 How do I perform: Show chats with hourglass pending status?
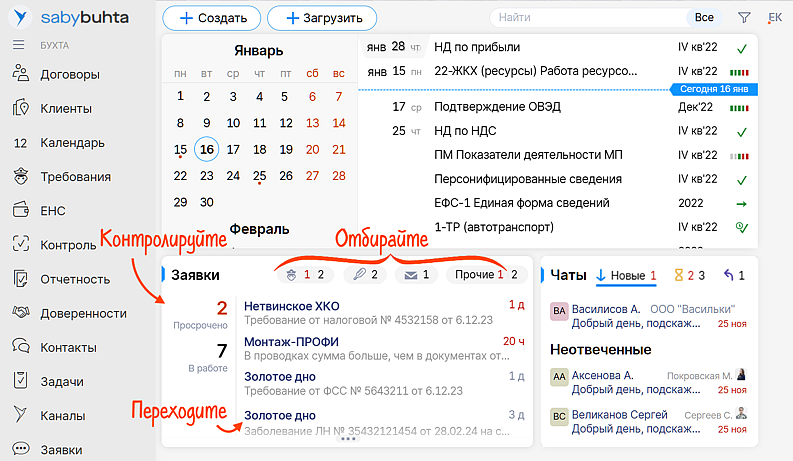point(690,275)
